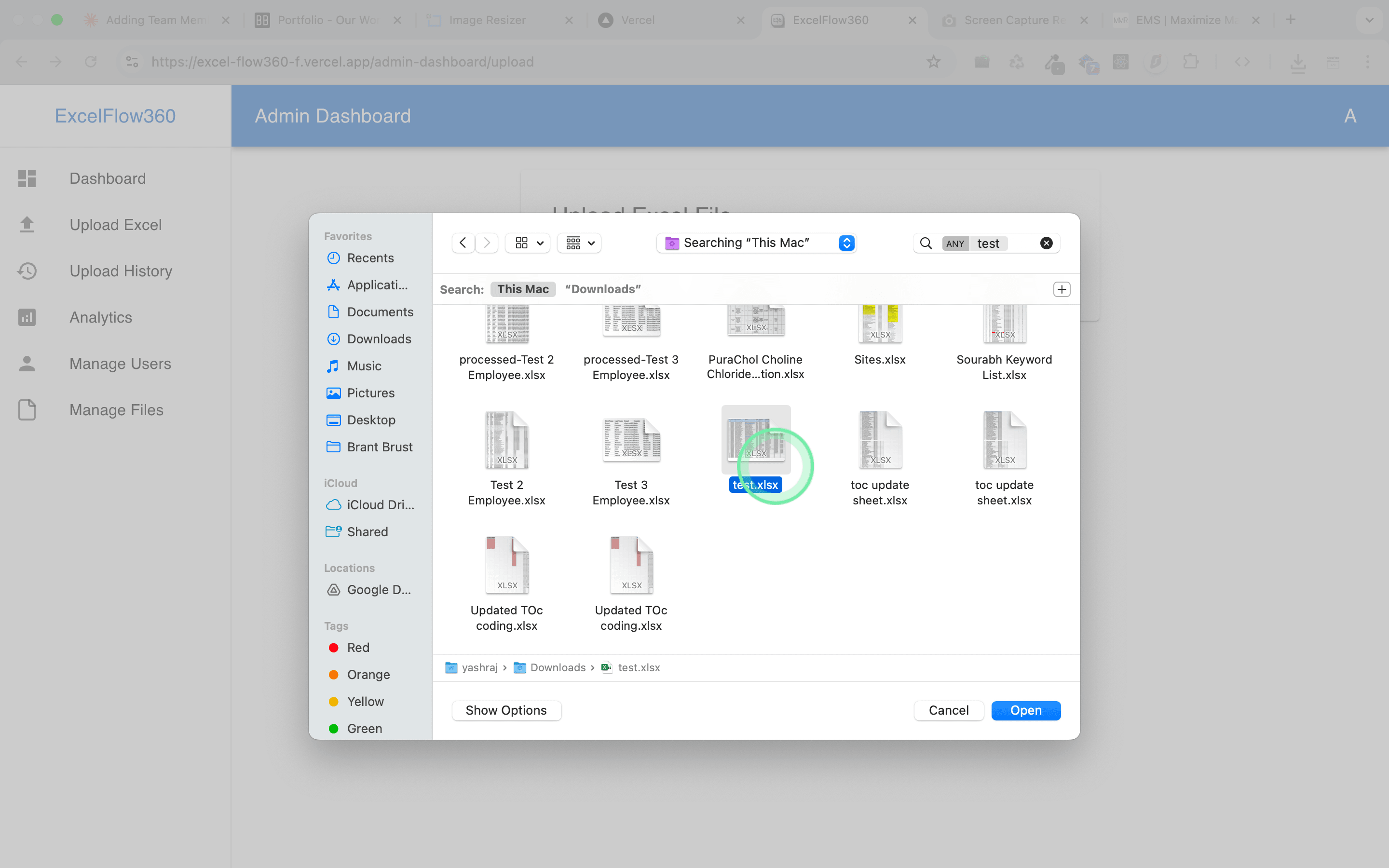Open the group-by options dropdown
The height and width of the screenshot is (868, 1389).
click(579, 243)
